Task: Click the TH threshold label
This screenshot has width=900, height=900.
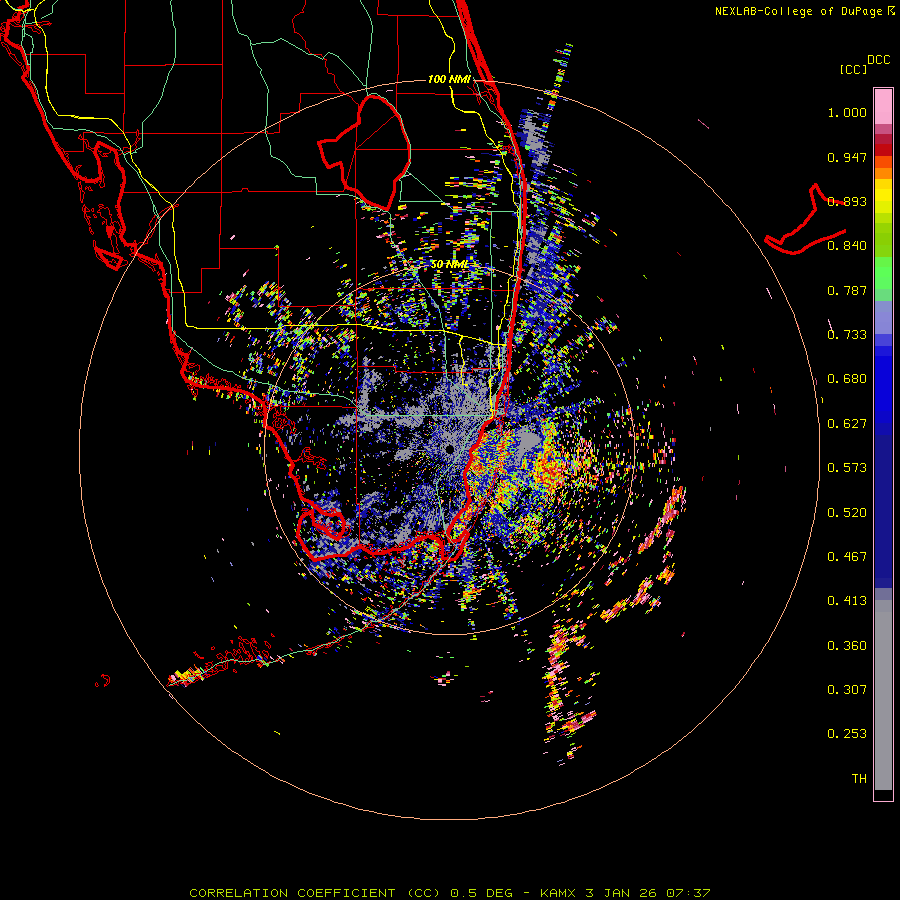Action: click(x=859, y=779)
